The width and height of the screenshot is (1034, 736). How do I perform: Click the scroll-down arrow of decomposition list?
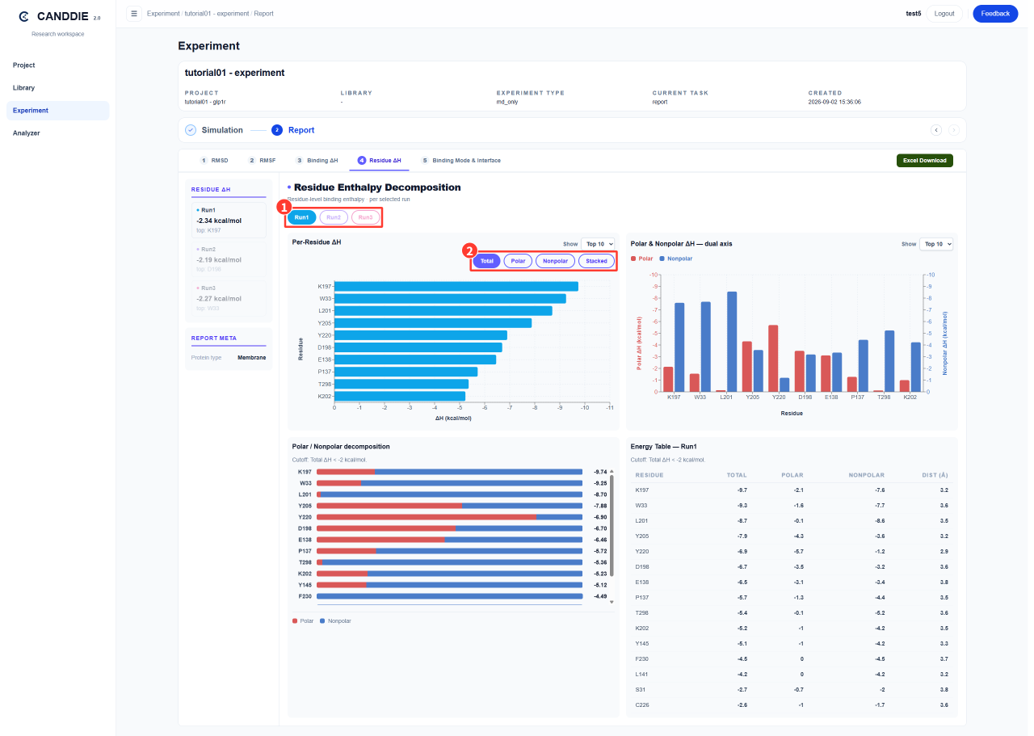click(x=612, y=602)
